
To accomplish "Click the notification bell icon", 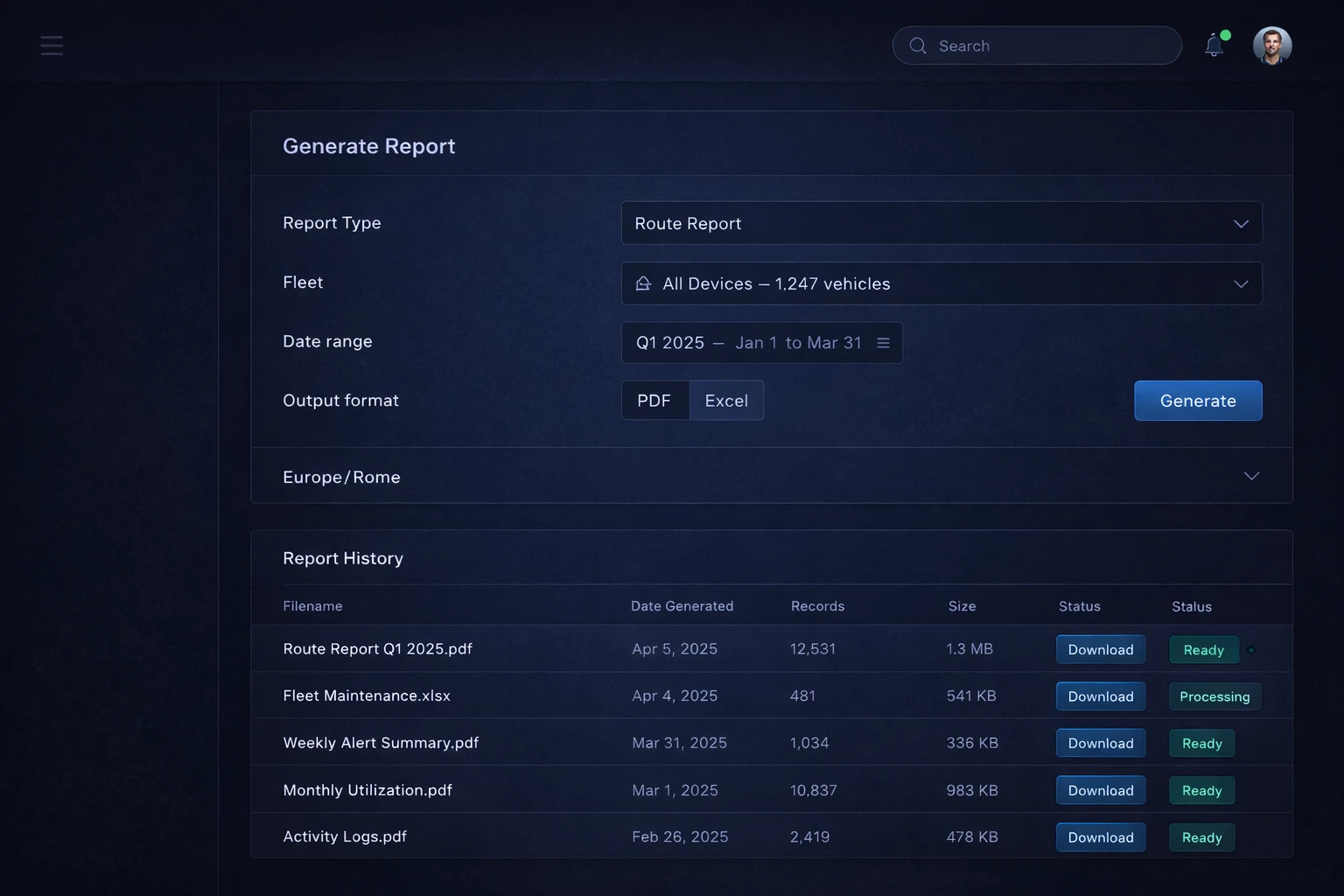I will [1214, 45].
